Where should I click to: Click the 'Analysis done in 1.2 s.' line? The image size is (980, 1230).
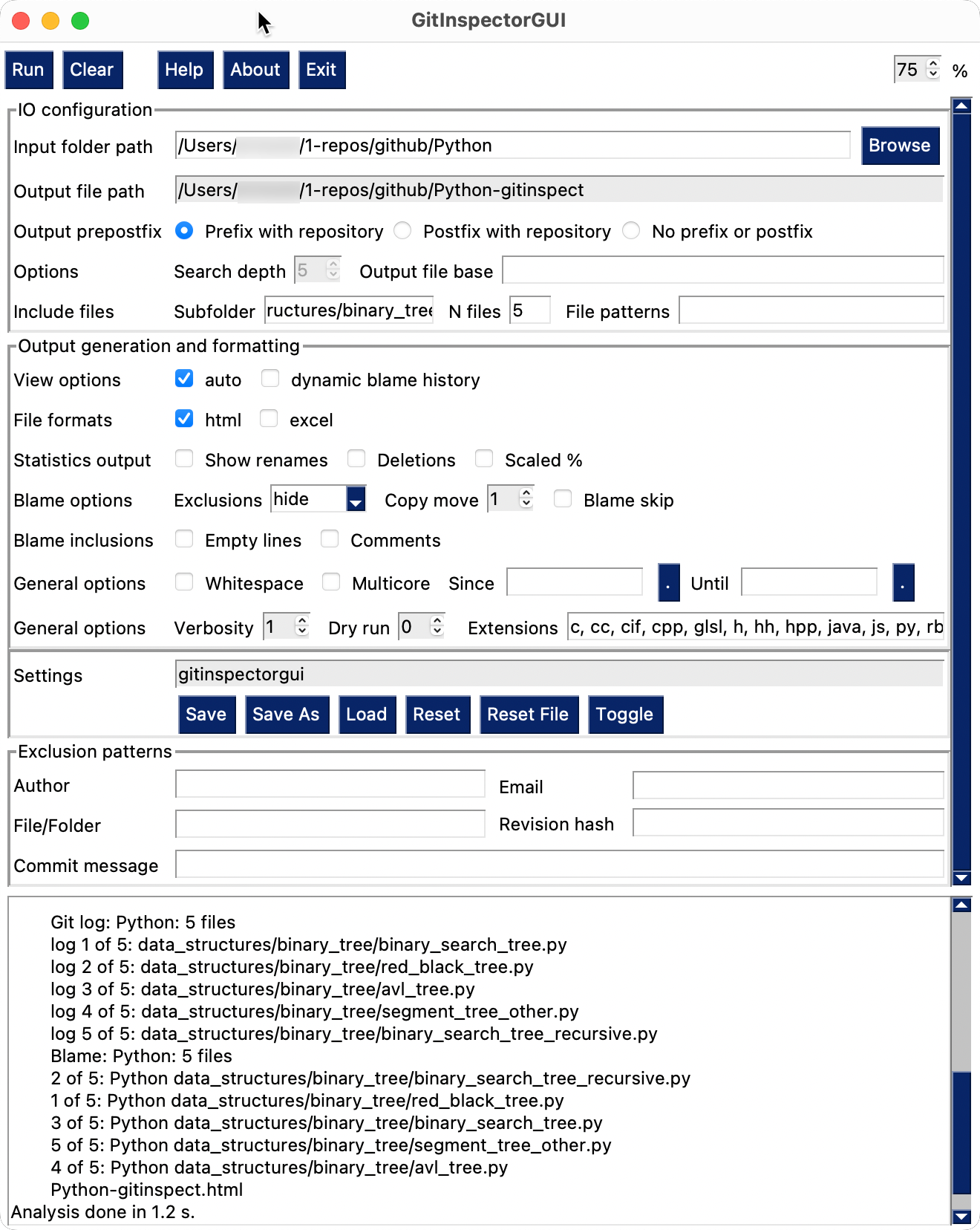click(103, 1212)
